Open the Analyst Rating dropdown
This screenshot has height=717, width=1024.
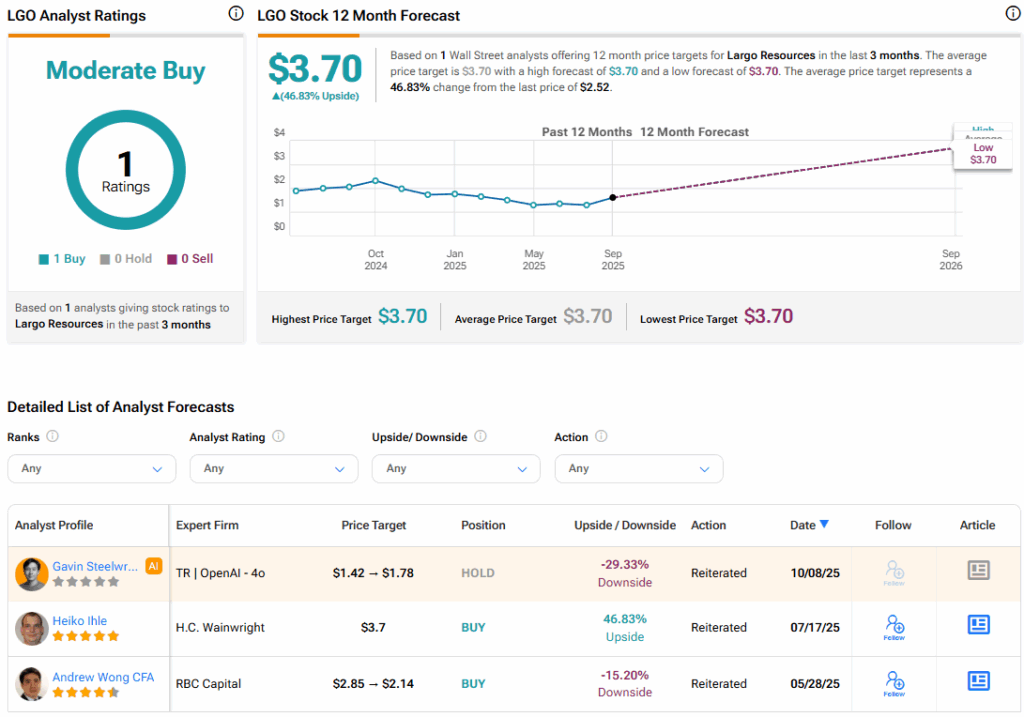tap(273, 468)
